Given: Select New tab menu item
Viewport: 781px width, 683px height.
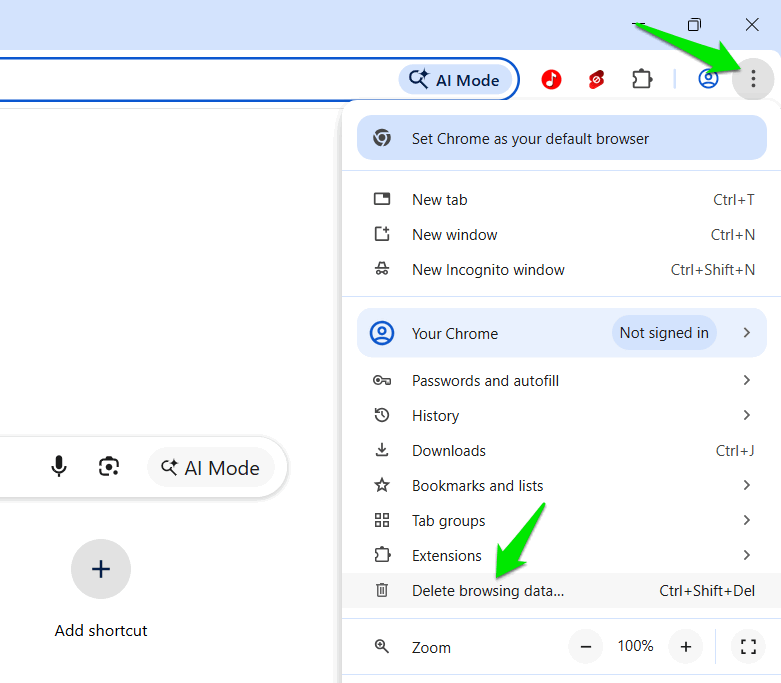Looking at the screenshot, I should pos(561,200).
